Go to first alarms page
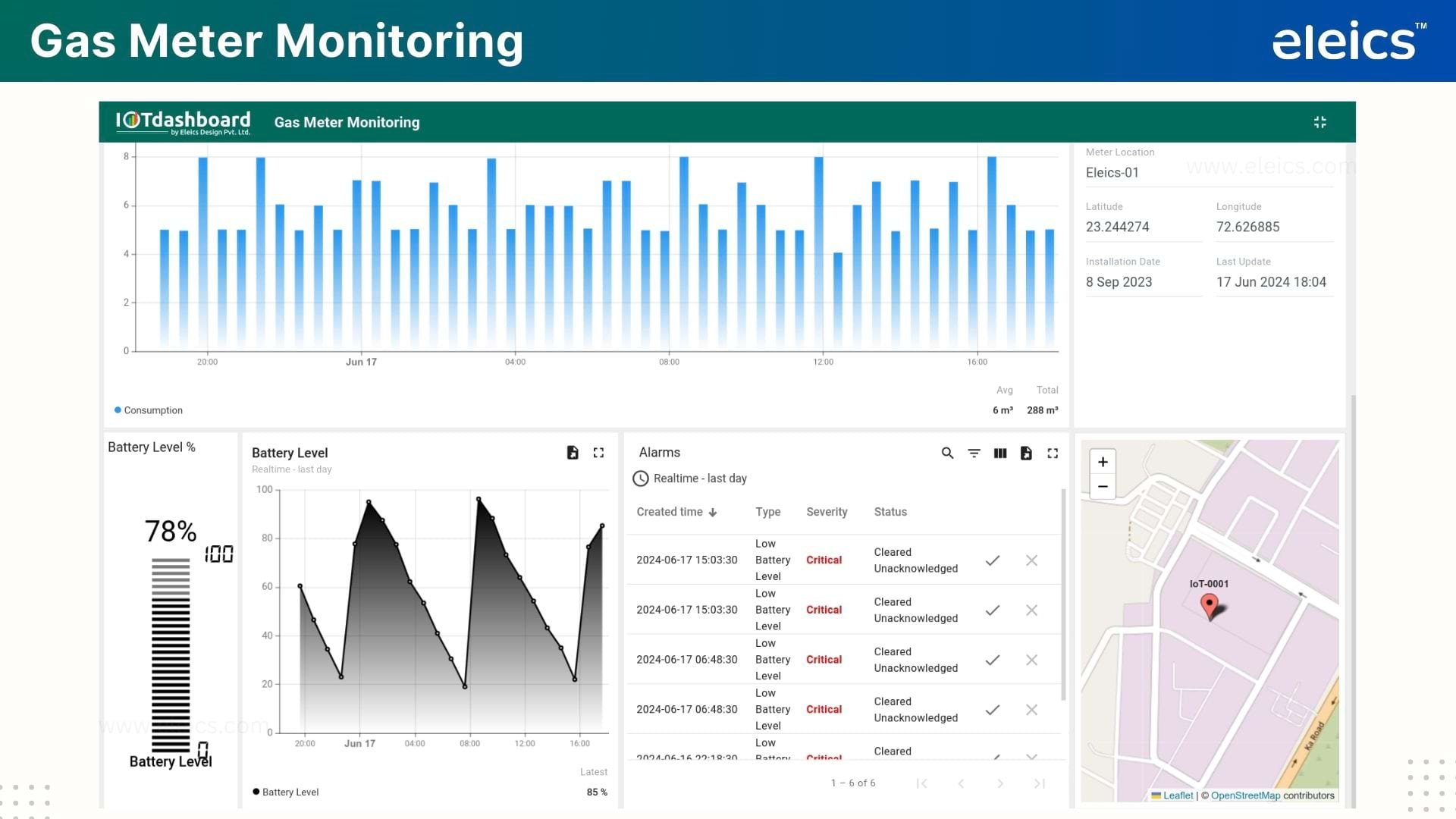Image resolution: width=1456 pixels, height=819 pixels. [x=921, y=783]
